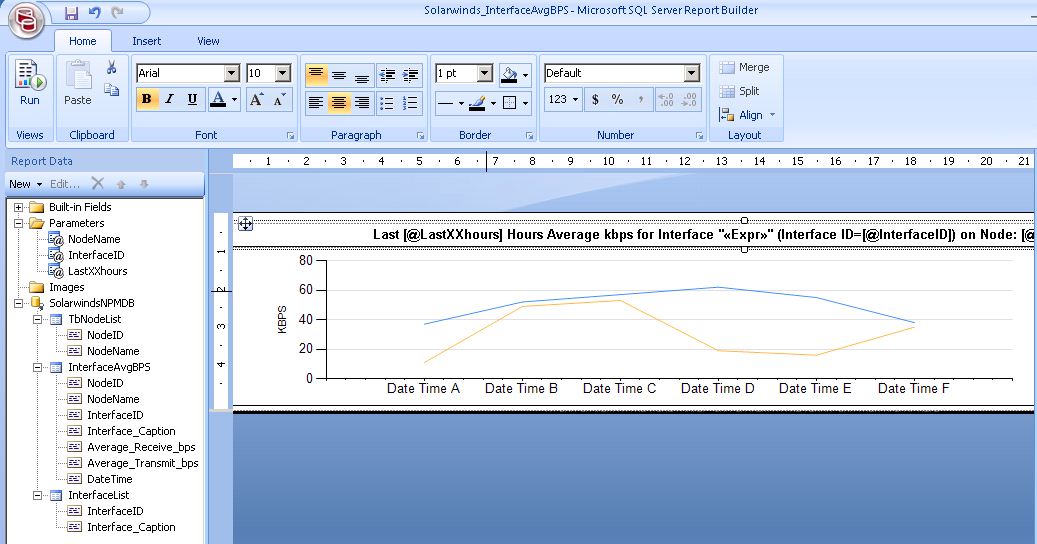This screenshot has width=1037, height=544.
Task: Redo the last undone action
Action: (x=118, y=13)
